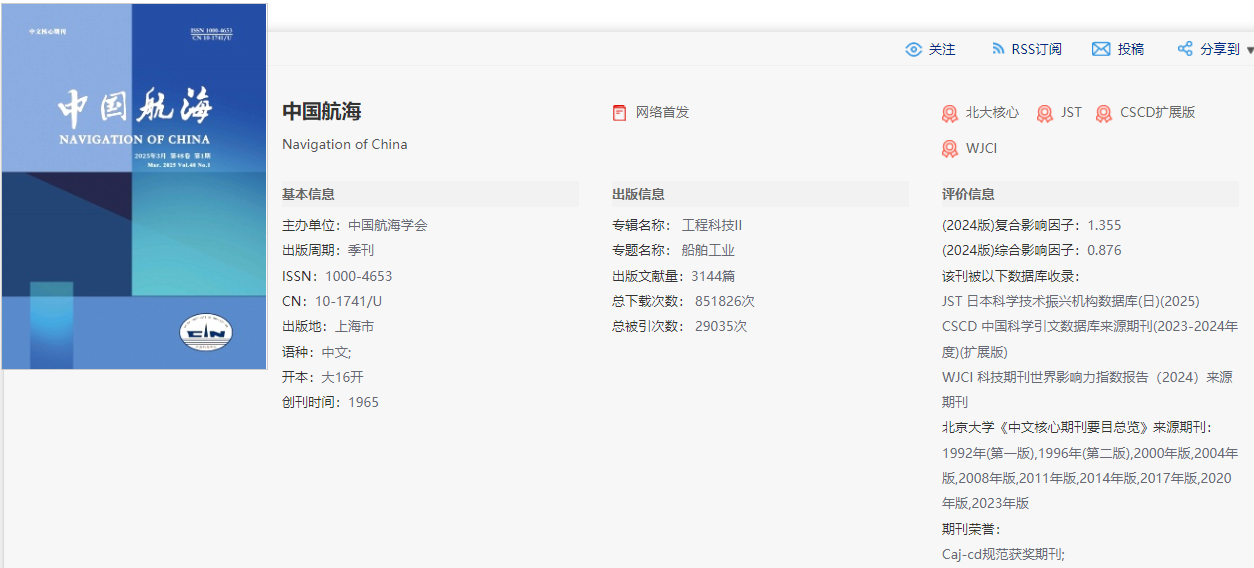Click the 北大核心 label text
1254x568 pixels.
tap(992, 112)
